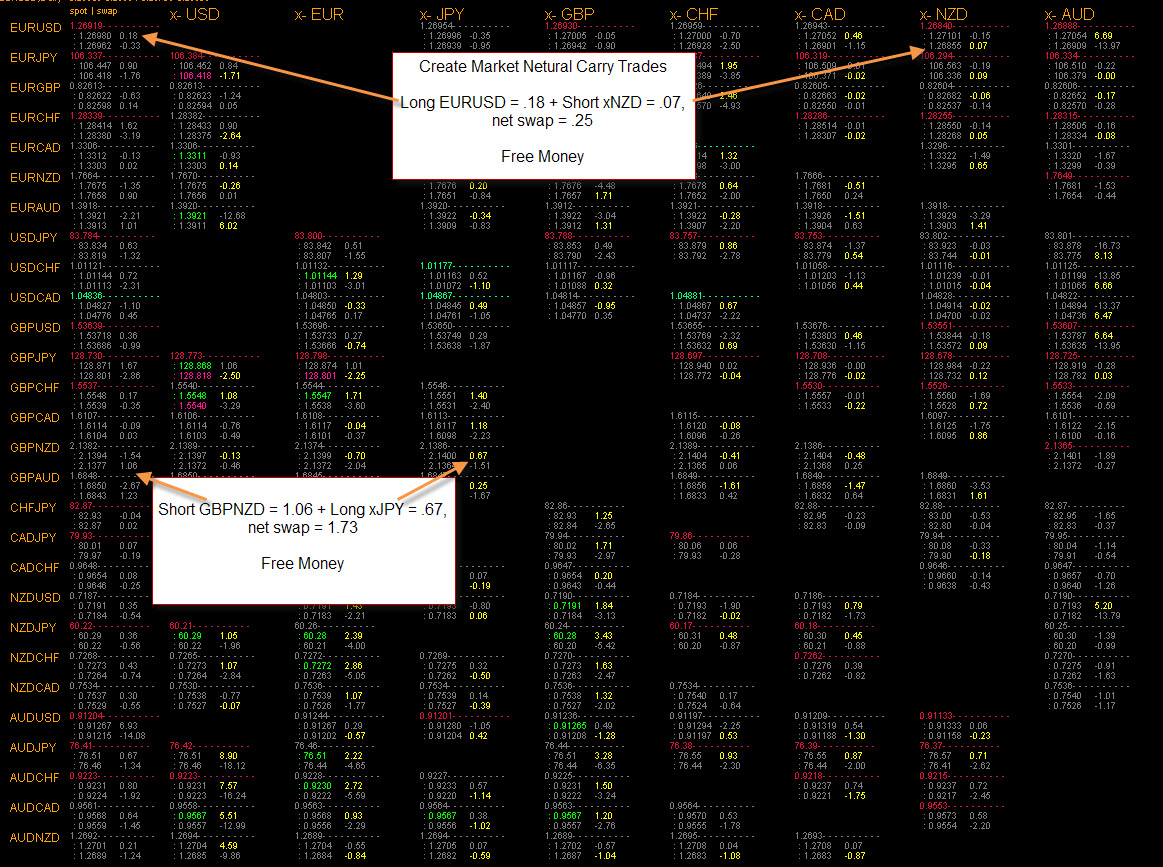
Task: Click the EURGBP pair label
Action: pyautogui.click(x=36, y=88)
